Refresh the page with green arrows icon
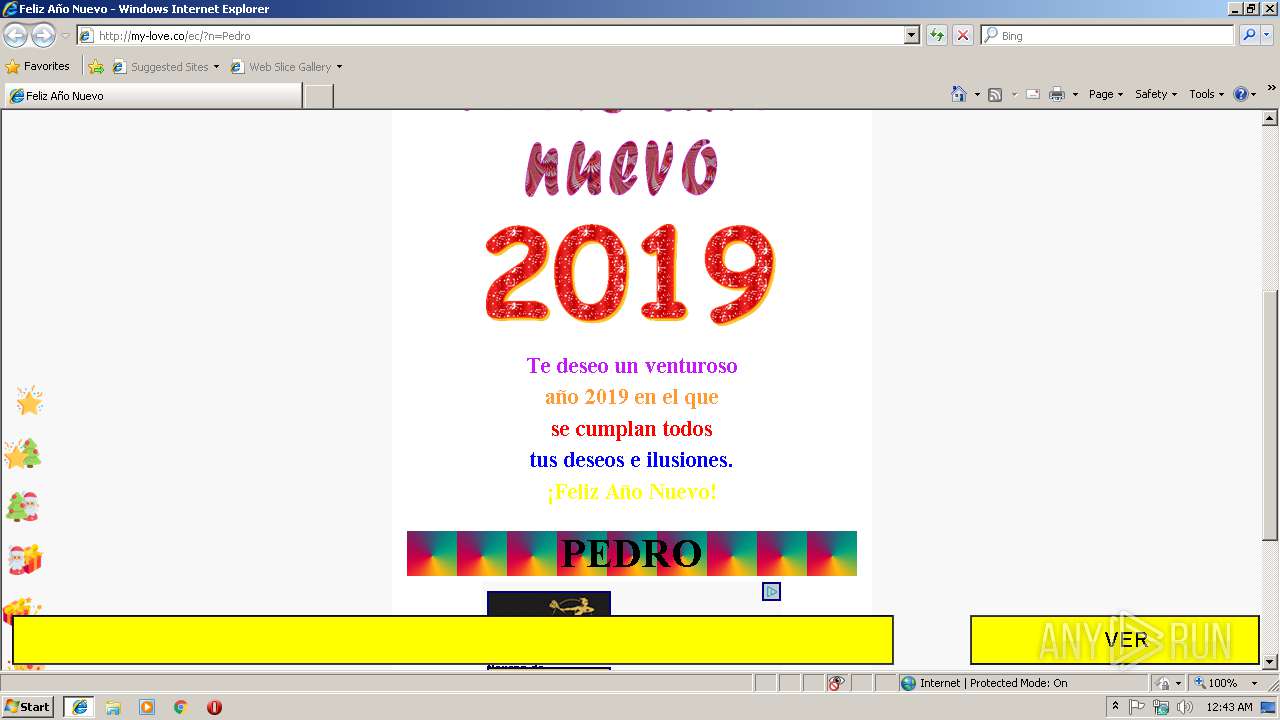Screen dimensions: 1280x720 click(x=937, y=36)
